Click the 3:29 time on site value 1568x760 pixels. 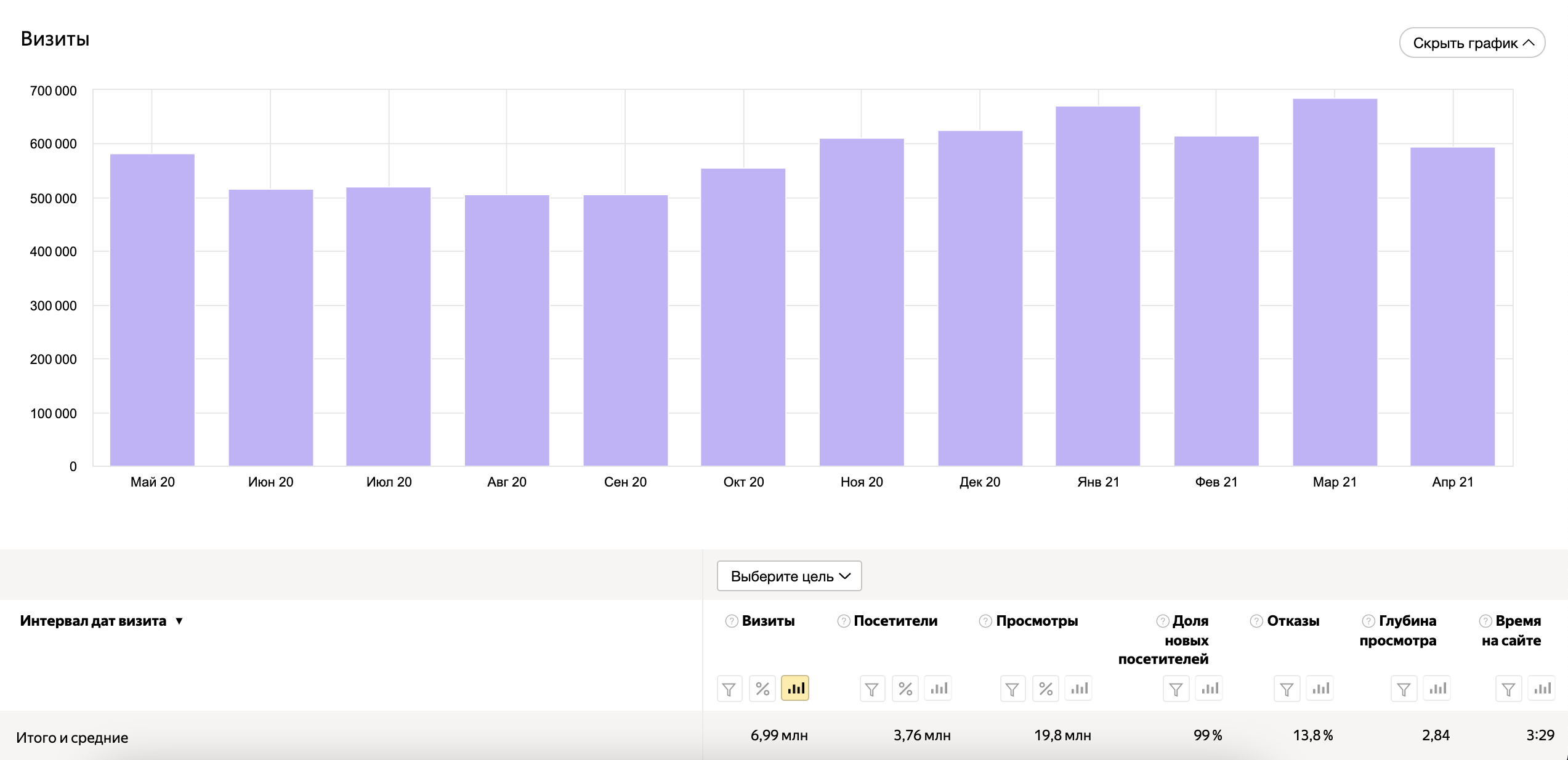1540,735
